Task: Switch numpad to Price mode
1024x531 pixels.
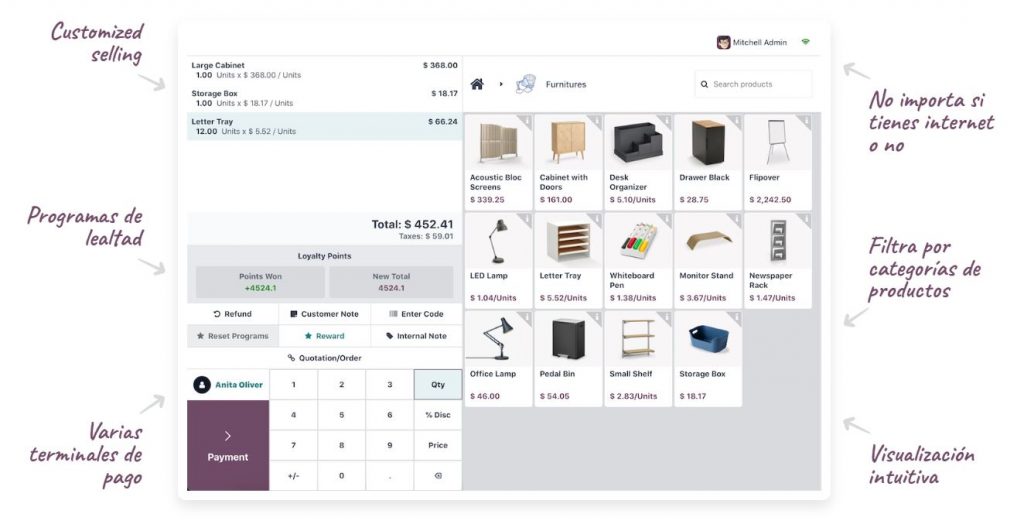Action: tap(438, 445)
